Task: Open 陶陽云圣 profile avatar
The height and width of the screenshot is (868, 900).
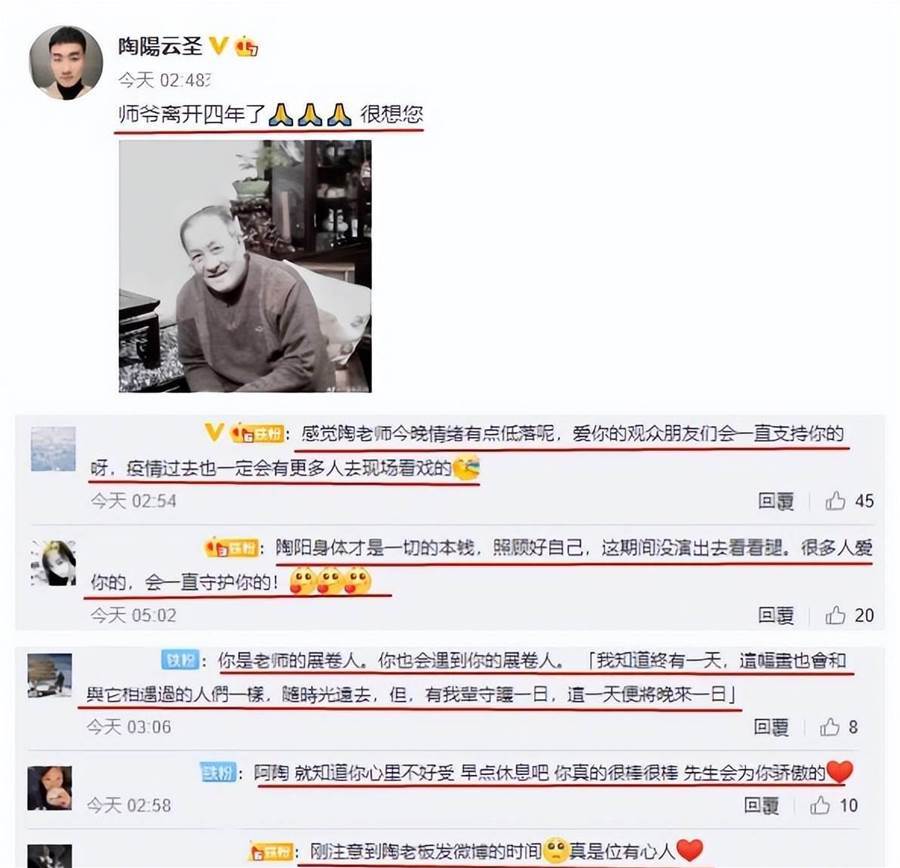Action: click(65, 63)
